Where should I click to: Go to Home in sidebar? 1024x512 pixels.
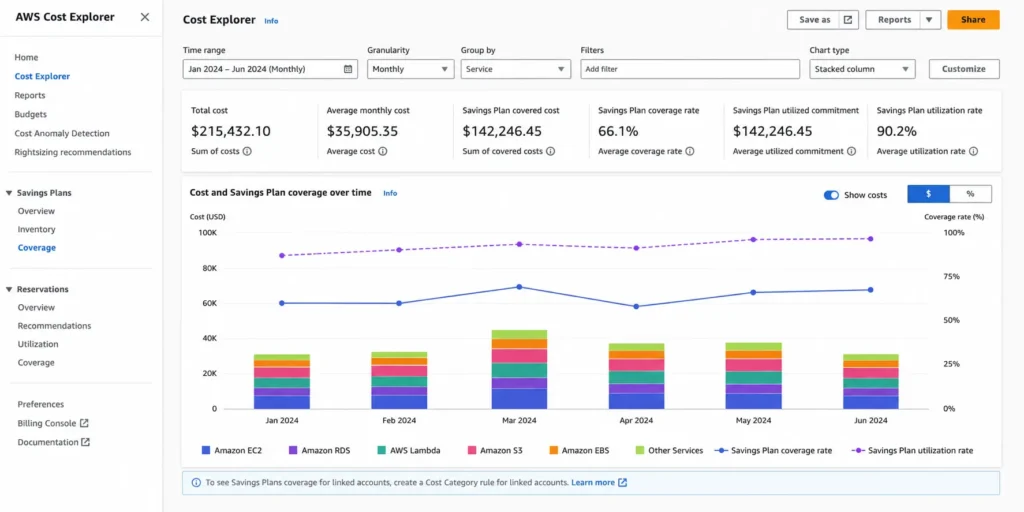click(x=26, y=57)
